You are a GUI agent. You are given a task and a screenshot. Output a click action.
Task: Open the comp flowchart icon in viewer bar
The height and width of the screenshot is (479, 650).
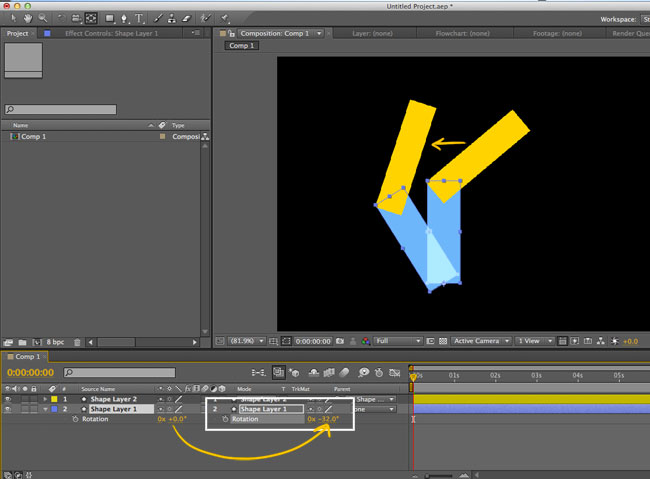click(601, 341)
